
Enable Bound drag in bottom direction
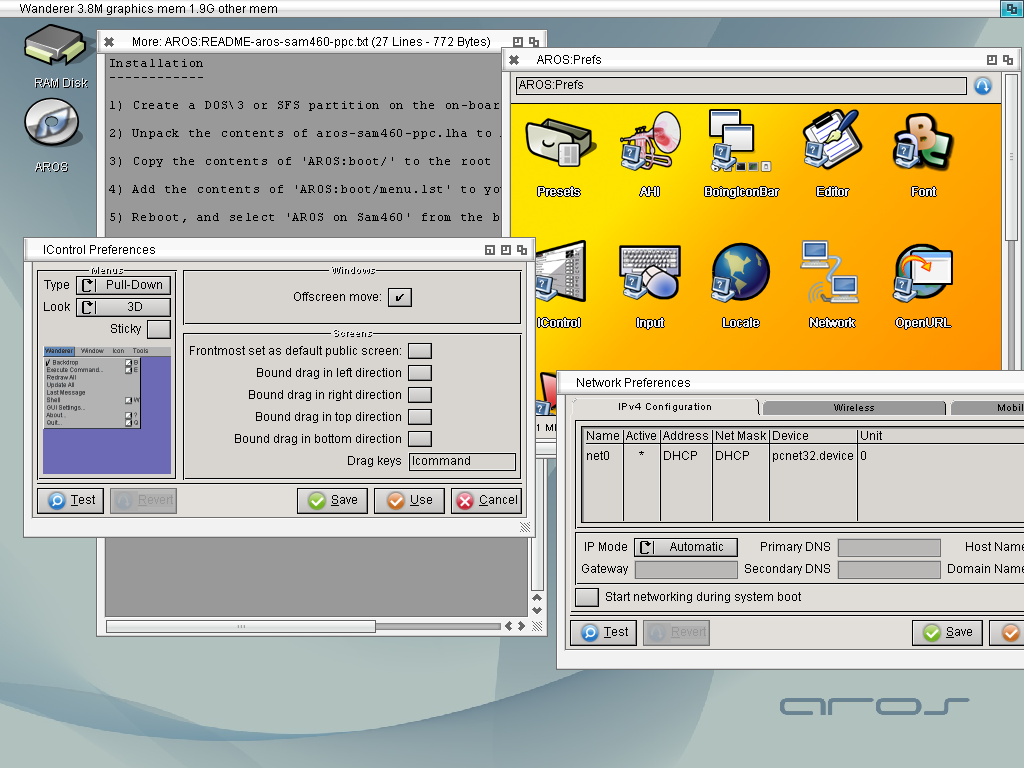point(420,439)
